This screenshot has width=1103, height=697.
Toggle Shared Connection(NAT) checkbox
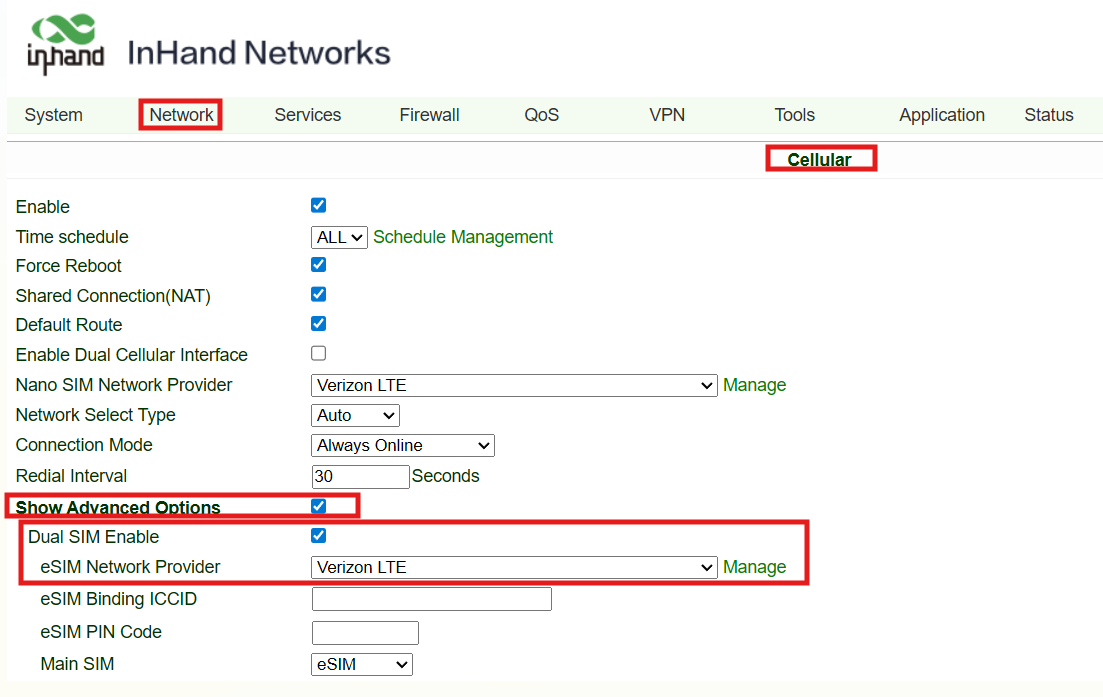click(319, 294)
